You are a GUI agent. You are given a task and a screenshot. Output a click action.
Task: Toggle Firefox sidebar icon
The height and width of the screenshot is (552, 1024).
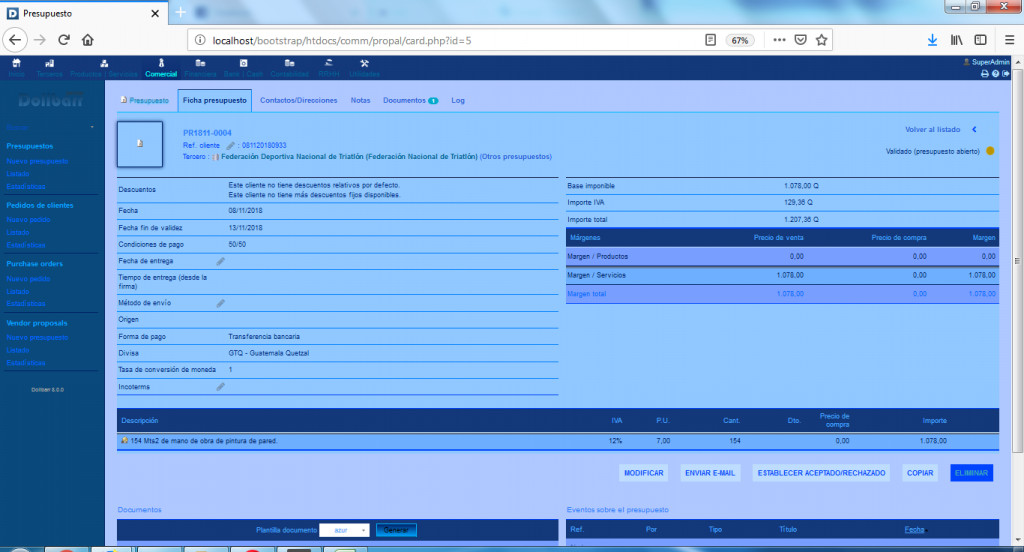(980, 40)
